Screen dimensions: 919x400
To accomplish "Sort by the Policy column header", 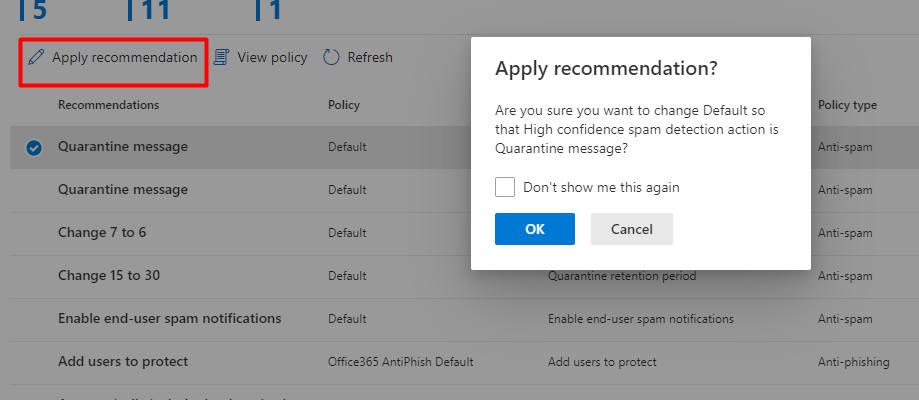I will 343,105.
